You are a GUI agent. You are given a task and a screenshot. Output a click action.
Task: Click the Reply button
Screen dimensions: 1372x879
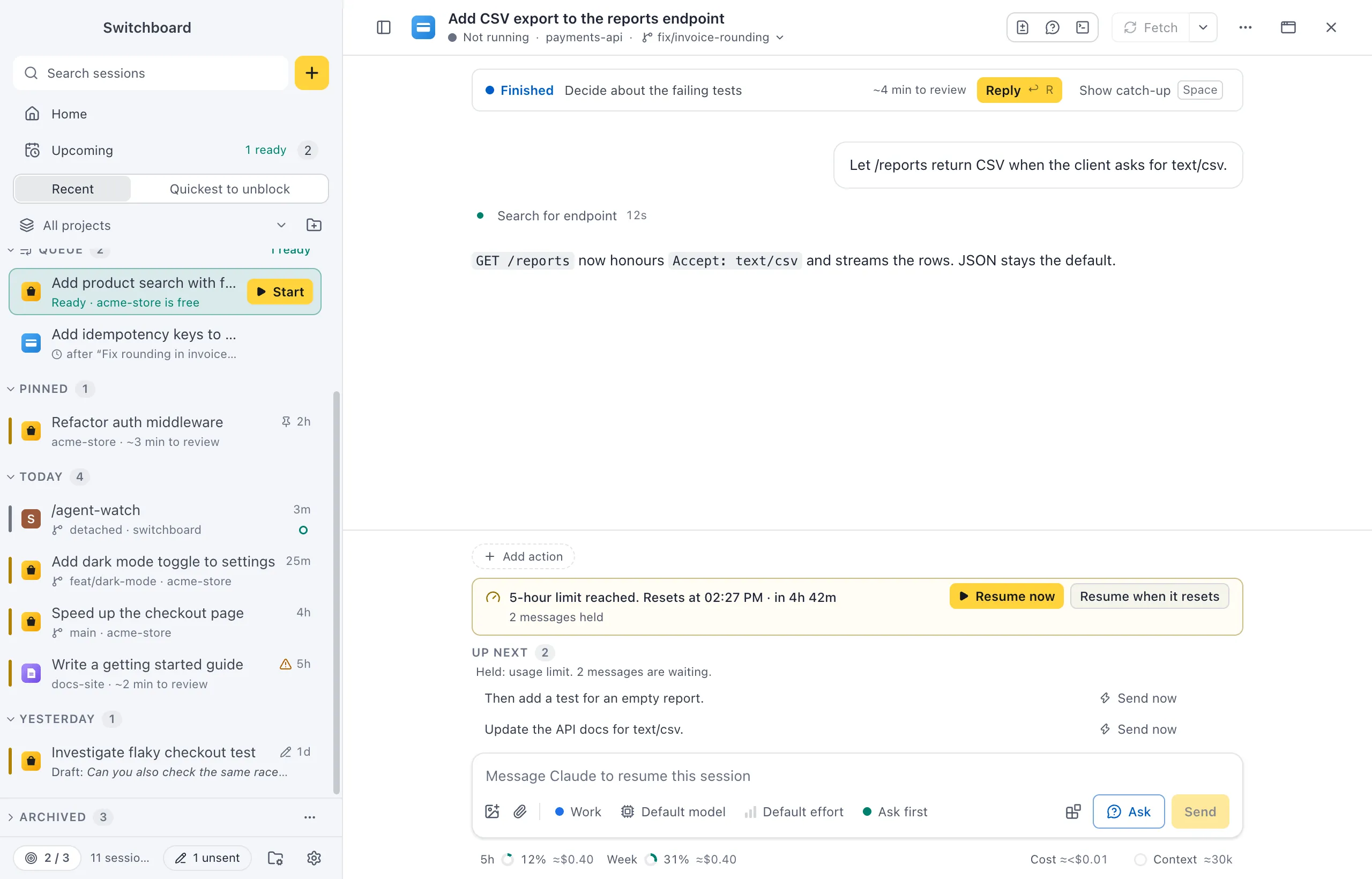click(x=1019, y=90)
